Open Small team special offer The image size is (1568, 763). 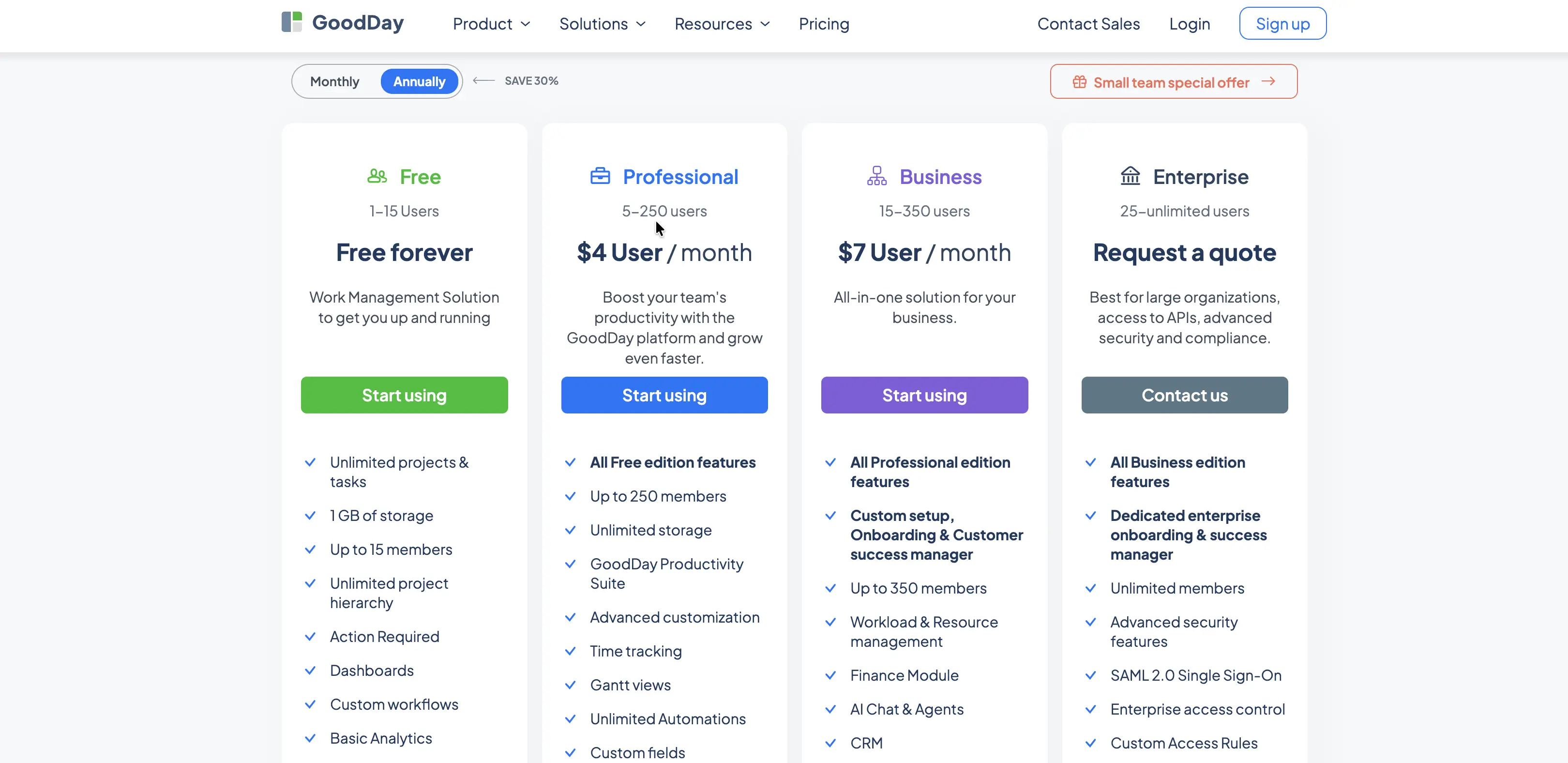[x=1174, y=82]
